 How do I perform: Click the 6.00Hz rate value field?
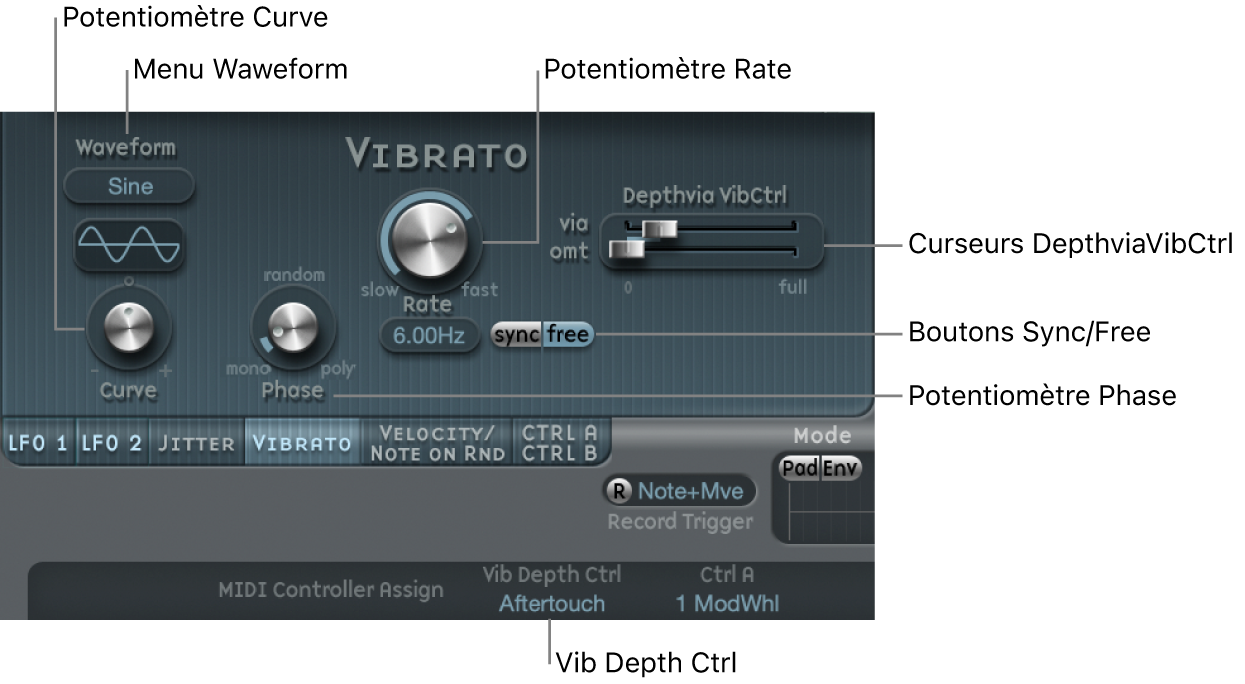[x=429, y=336]
